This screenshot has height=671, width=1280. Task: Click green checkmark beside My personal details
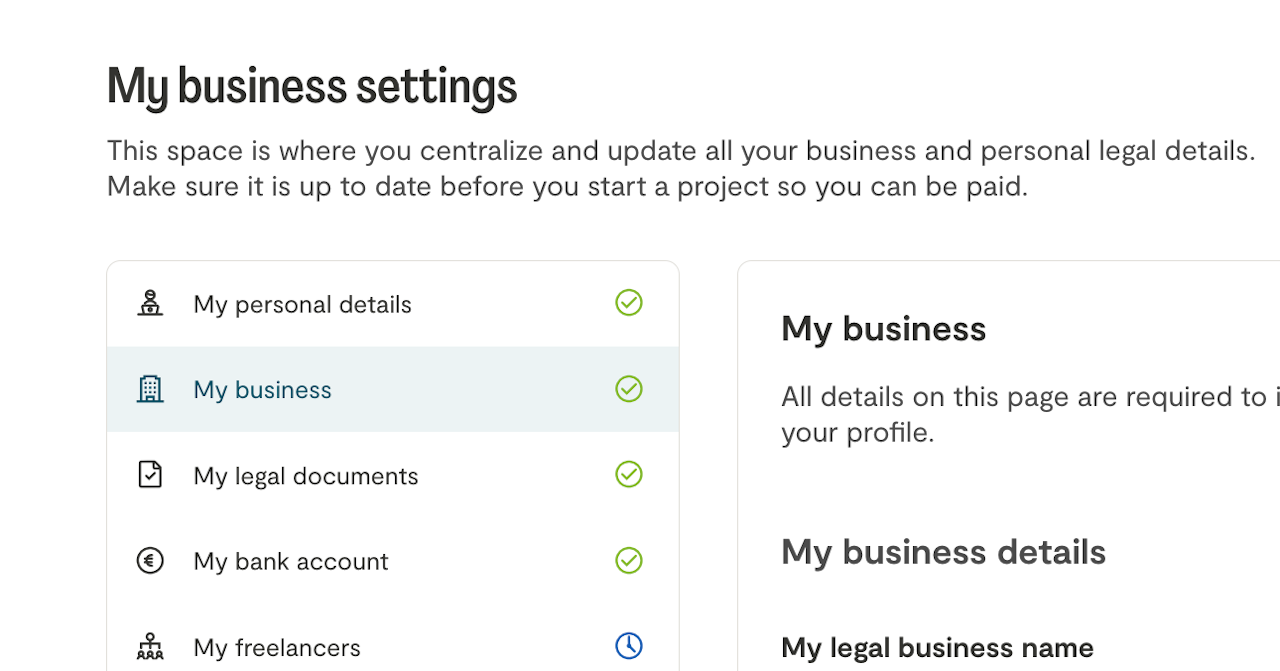pos(629,303)
